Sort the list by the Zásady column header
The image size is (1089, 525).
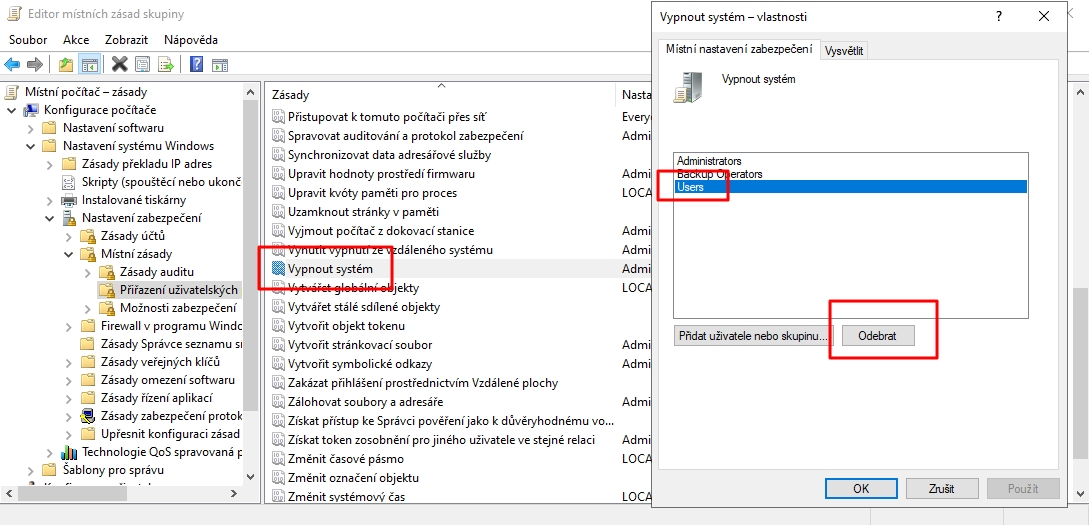point(440,94)
